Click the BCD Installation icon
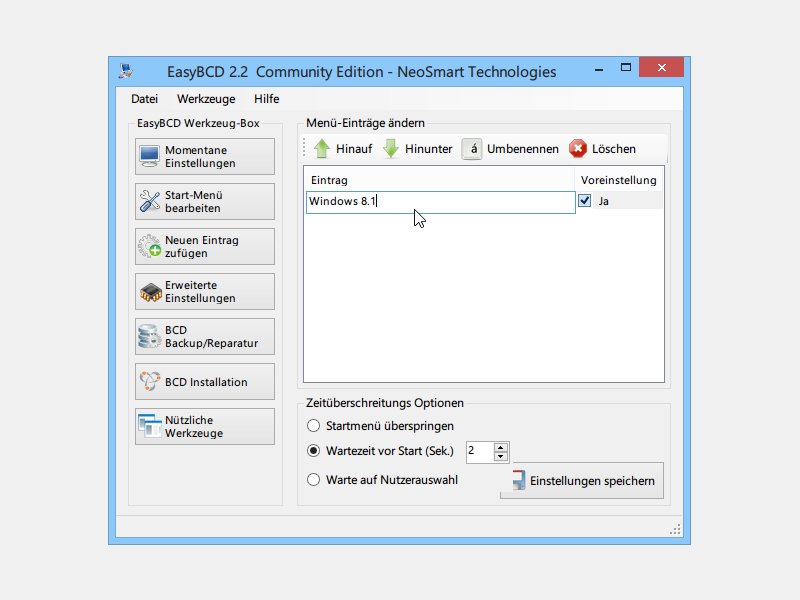Viewport: 800px width, 600px height. [x=149, y=382]
